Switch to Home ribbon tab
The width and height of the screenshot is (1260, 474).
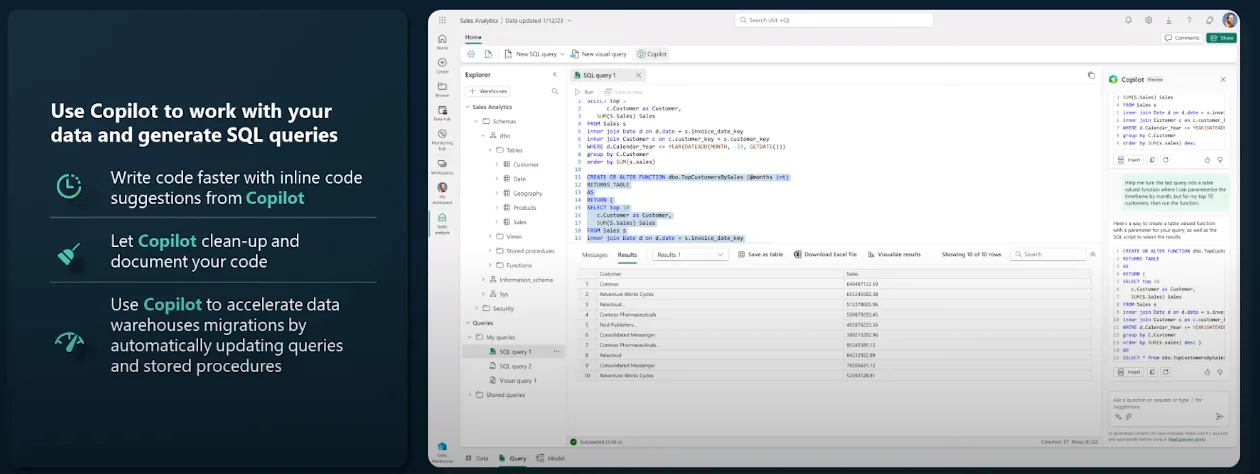(473, 37)
